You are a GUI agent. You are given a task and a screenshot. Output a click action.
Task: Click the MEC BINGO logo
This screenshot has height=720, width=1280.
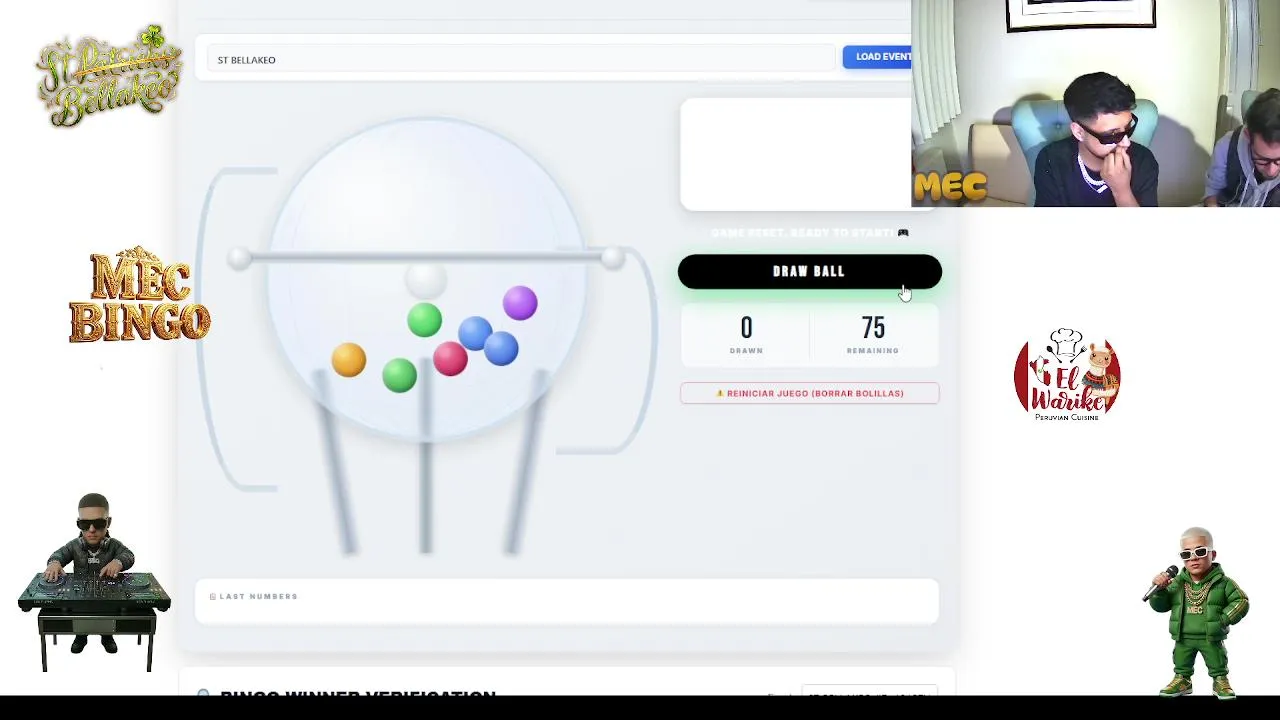pyautogui.click(x=139, y=295)
